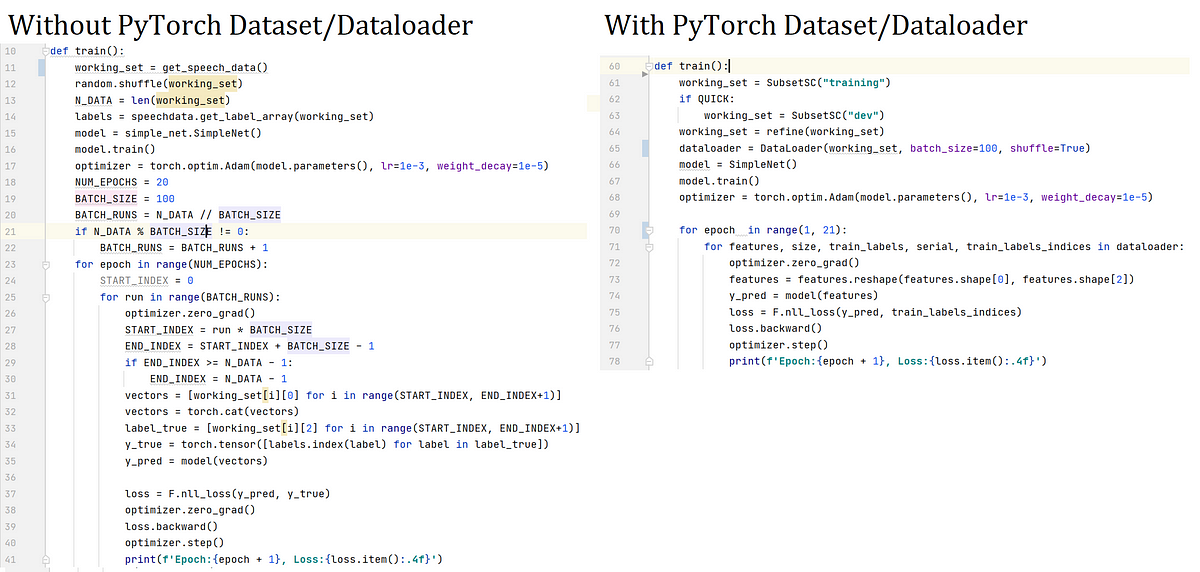The width and height of the screenshot is (1200, 572).
Task: Click the fold end marker at line 41
Action: (x=45, y=559)
